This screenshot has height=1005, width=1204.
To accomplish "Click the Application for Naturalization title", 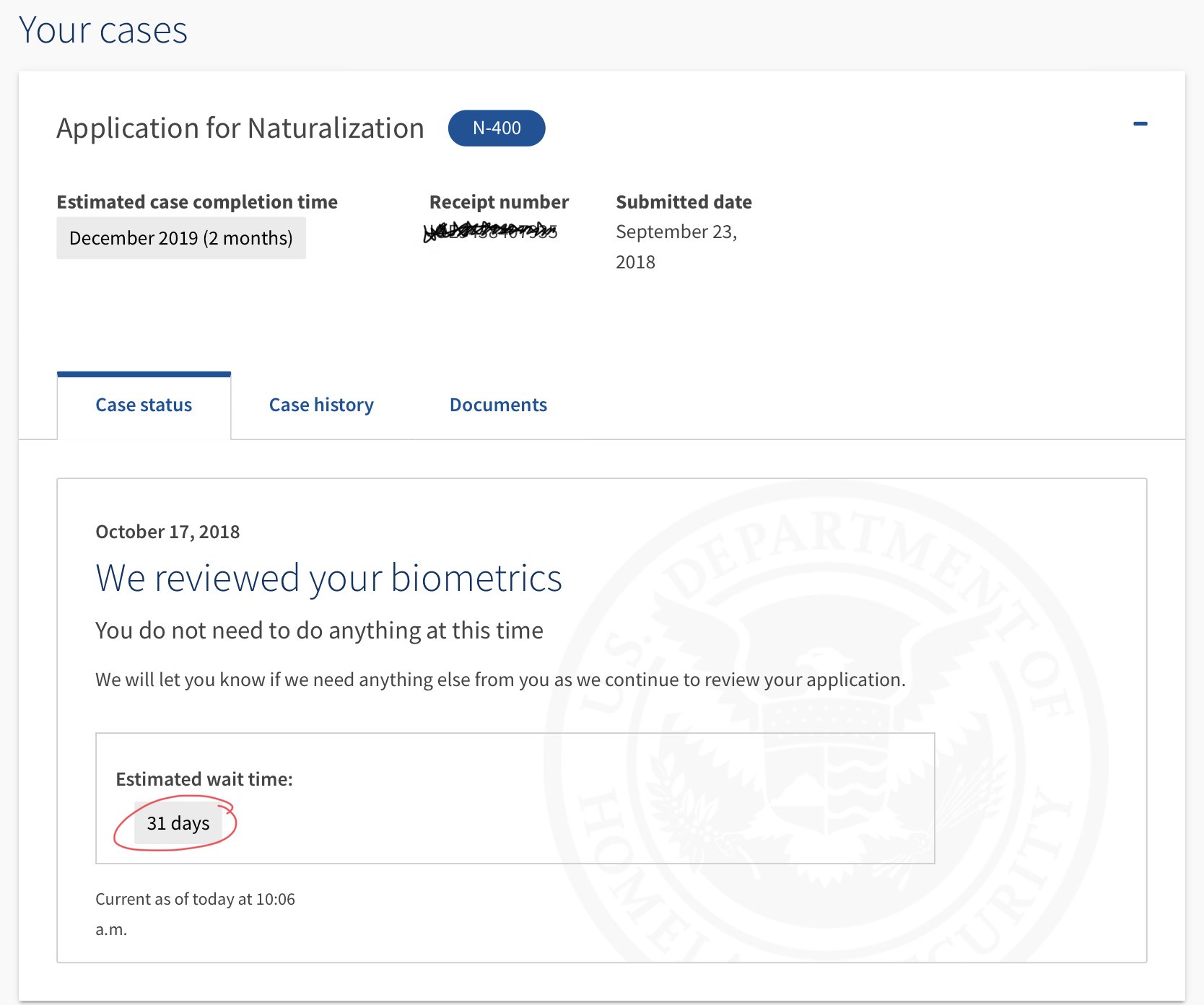I will 240,128.
